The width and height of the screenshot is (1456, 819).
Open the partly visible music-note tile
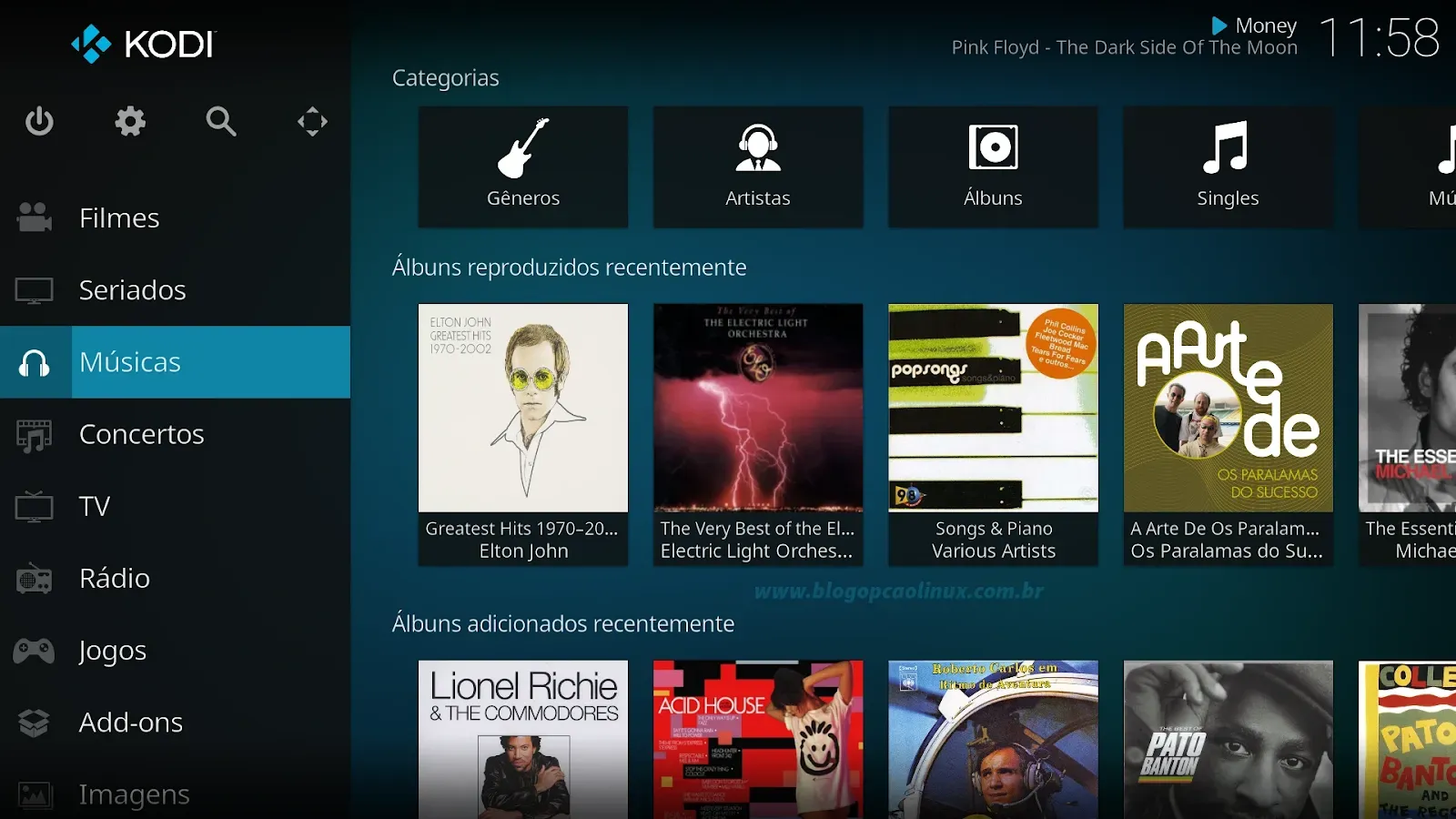pyautogui.click(x=1408, y=167)
